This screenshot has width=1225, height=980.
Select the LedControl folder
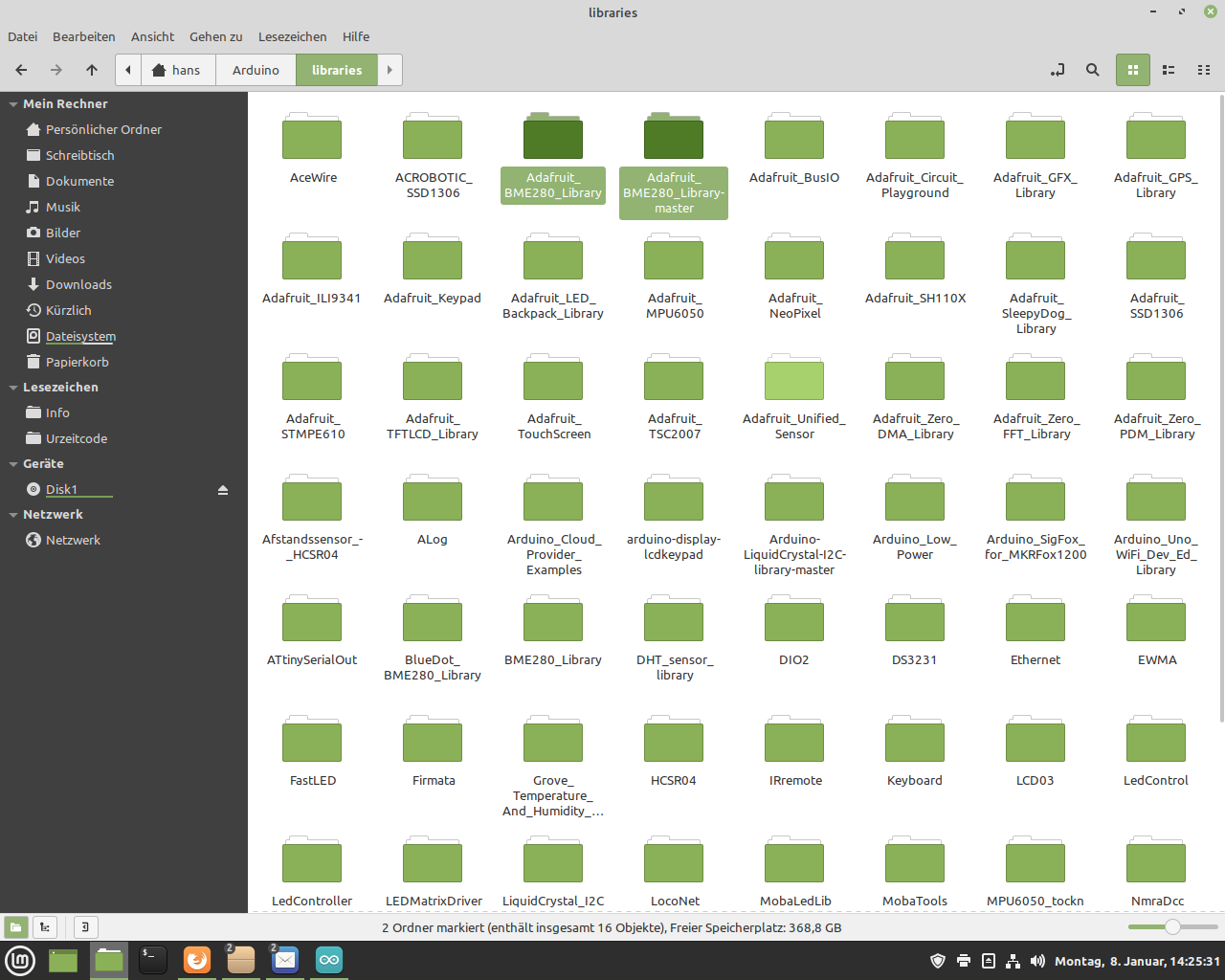tap(1156, 751)
